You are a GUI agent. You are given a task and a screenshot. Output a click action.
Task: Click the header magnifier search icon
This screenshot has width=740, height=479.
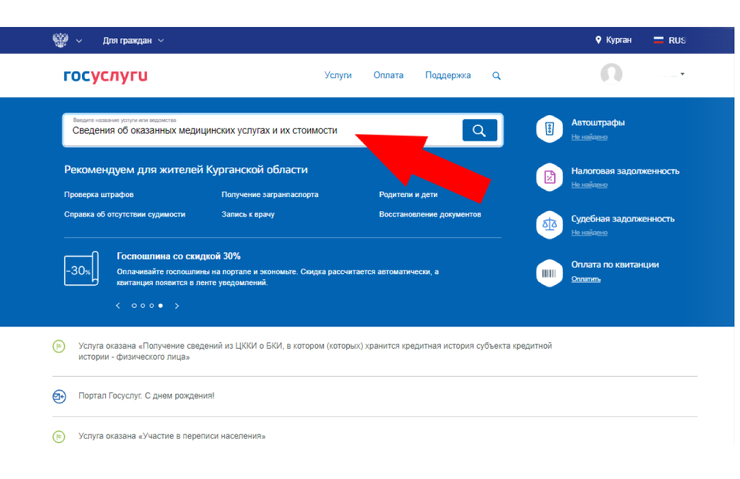point(496,76)
